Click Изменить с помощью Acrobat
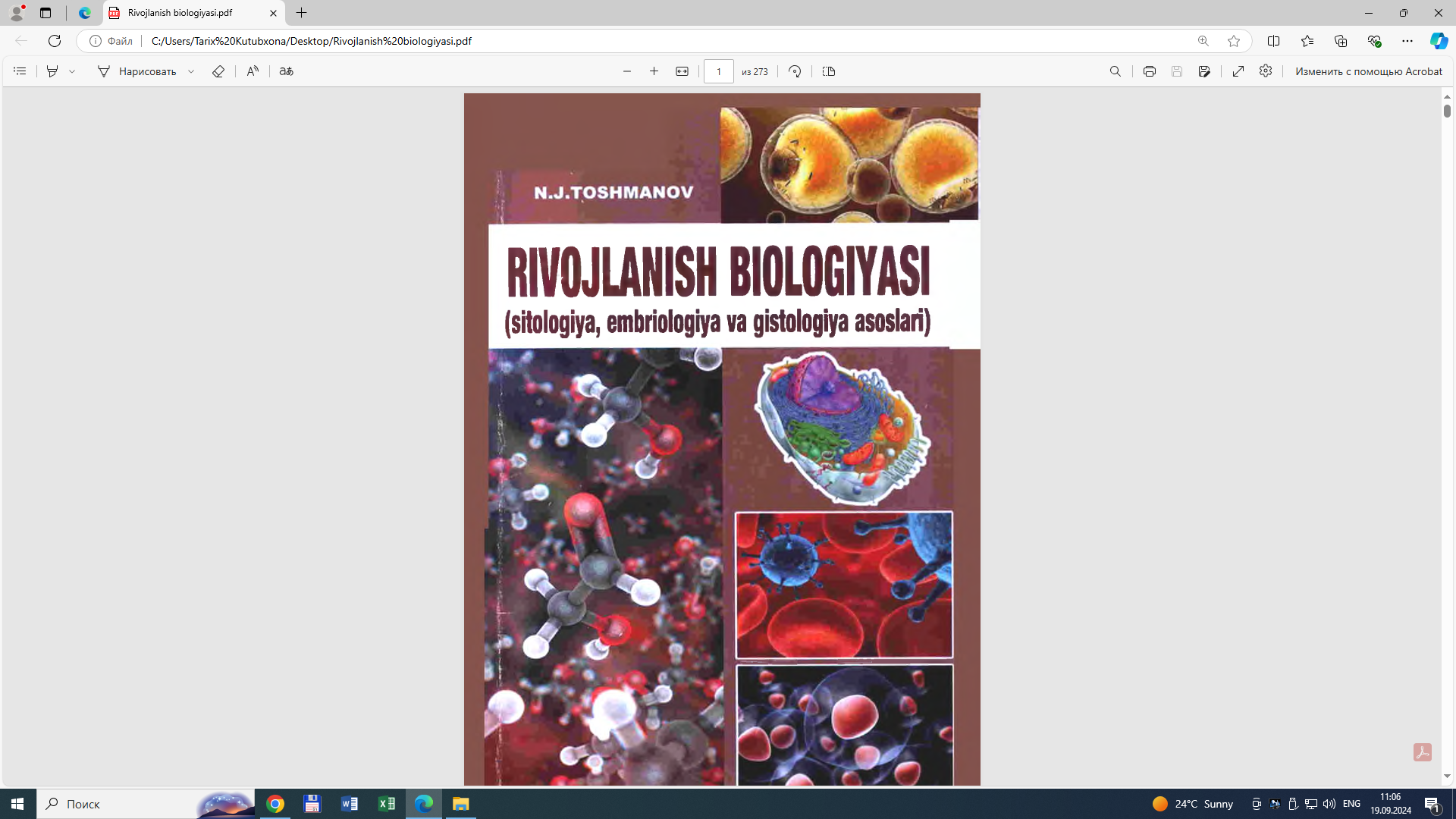This screenshot has height=819, width=1456. 1368,71
